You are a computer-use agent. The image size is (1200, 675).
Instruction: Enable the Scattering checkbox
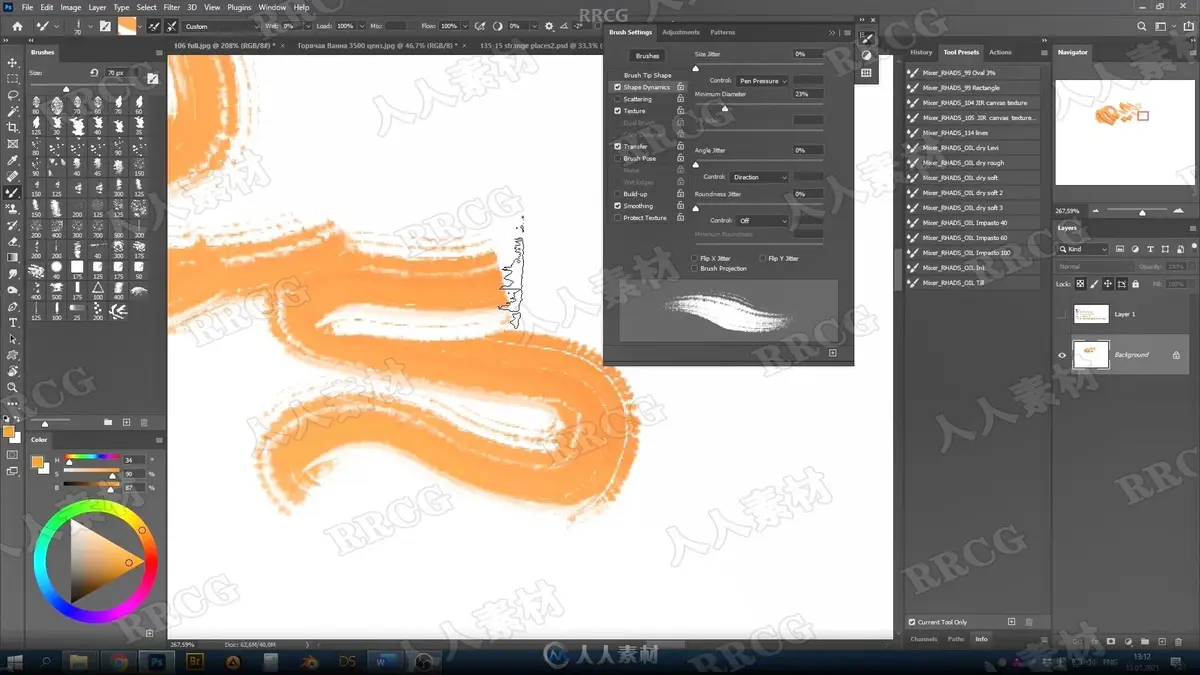point(617,99)
